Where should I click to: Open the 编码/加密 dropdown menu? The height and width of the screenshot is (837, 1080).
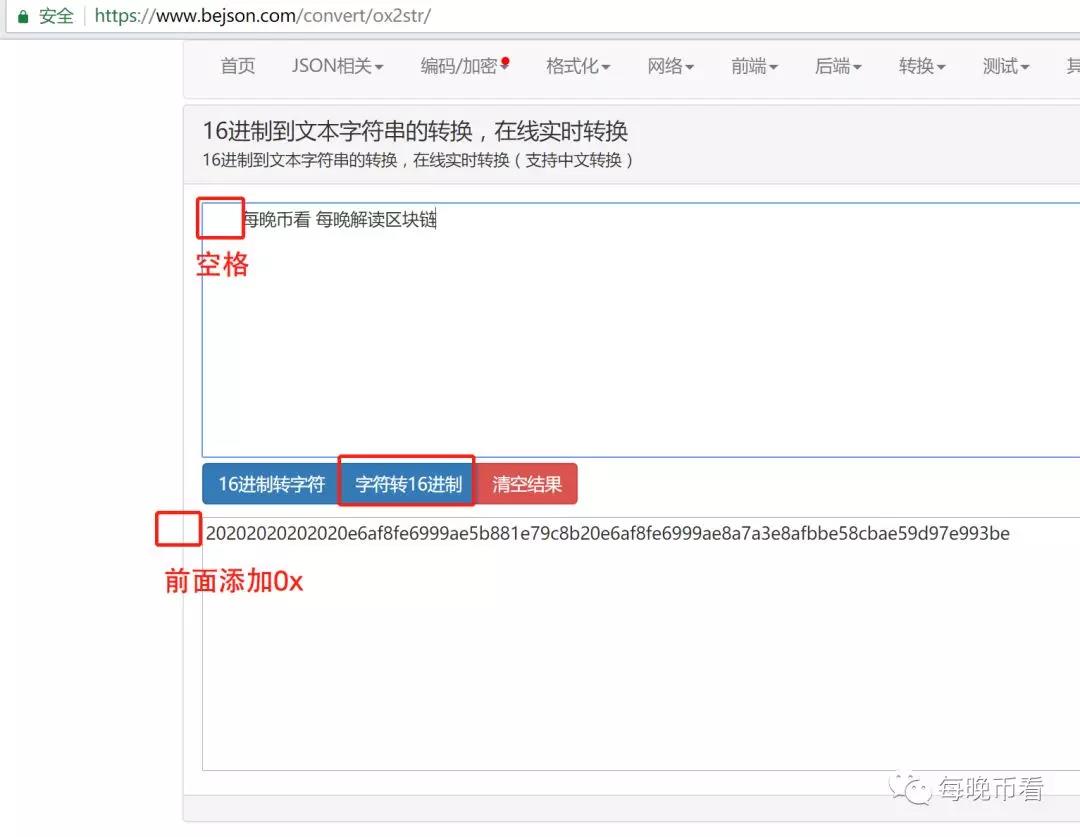(465, 66)
